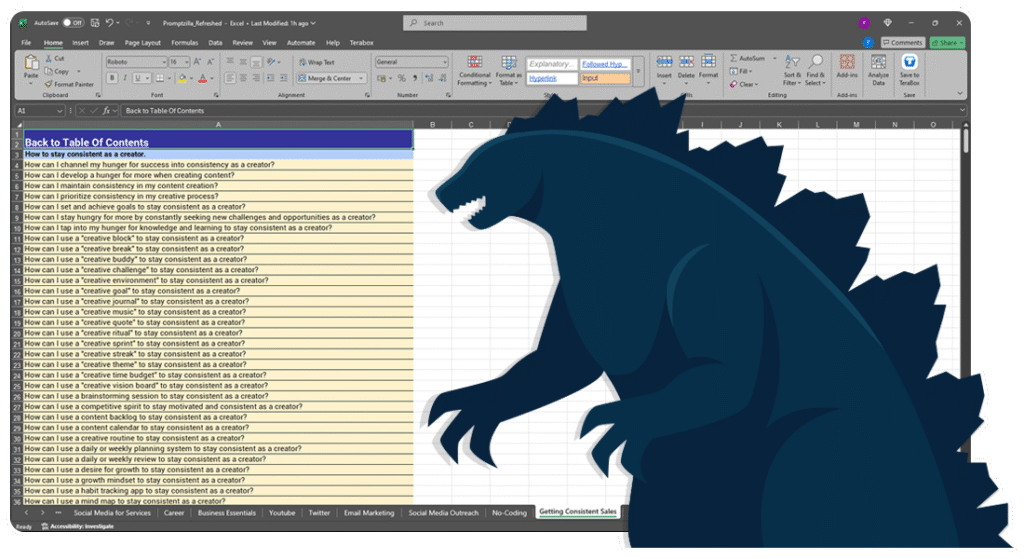Activate the Format Painter brush

pyautogui.click(x=49, y=84)
